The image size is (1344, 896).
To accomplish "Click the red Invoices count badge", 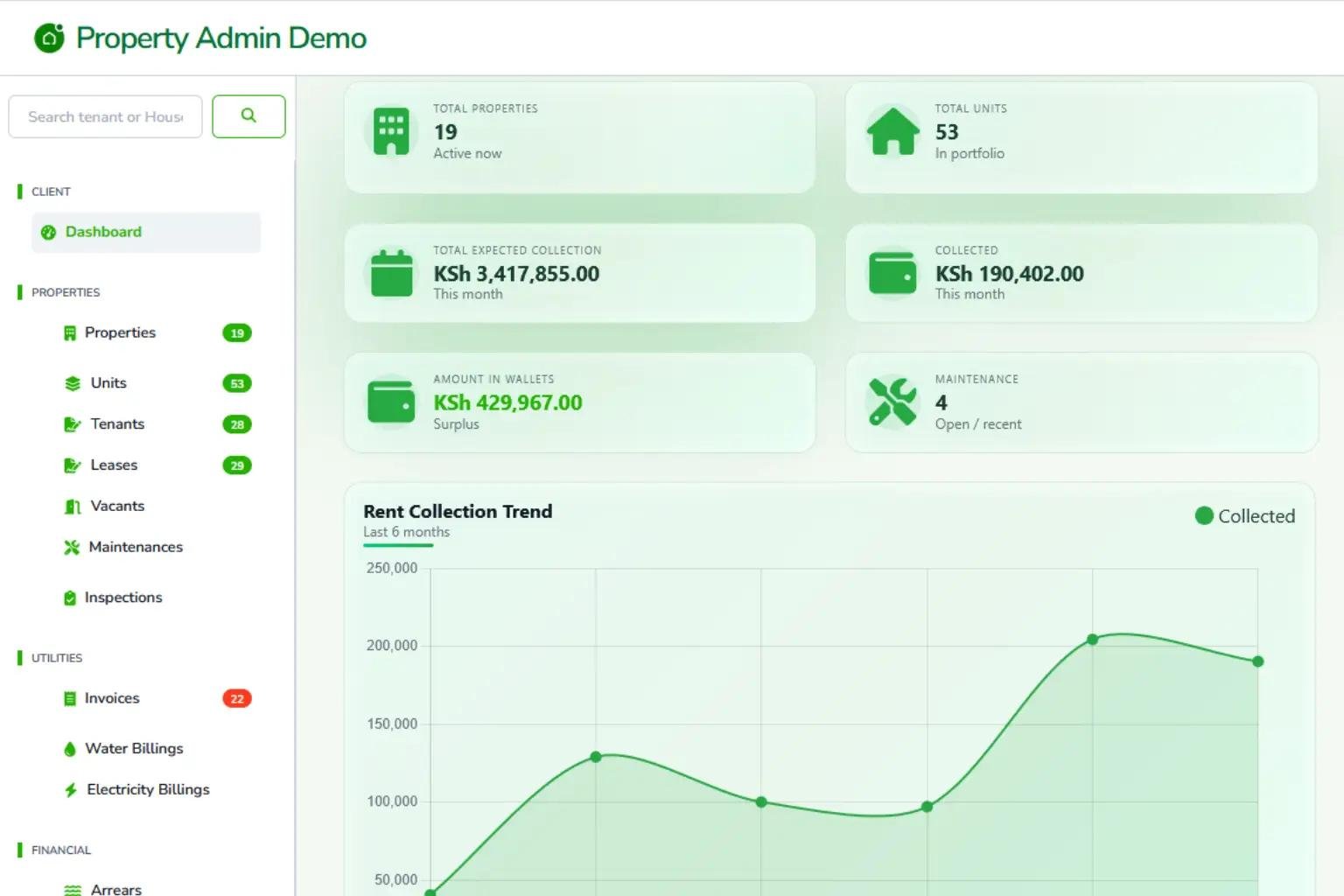I will click(237, 699).
